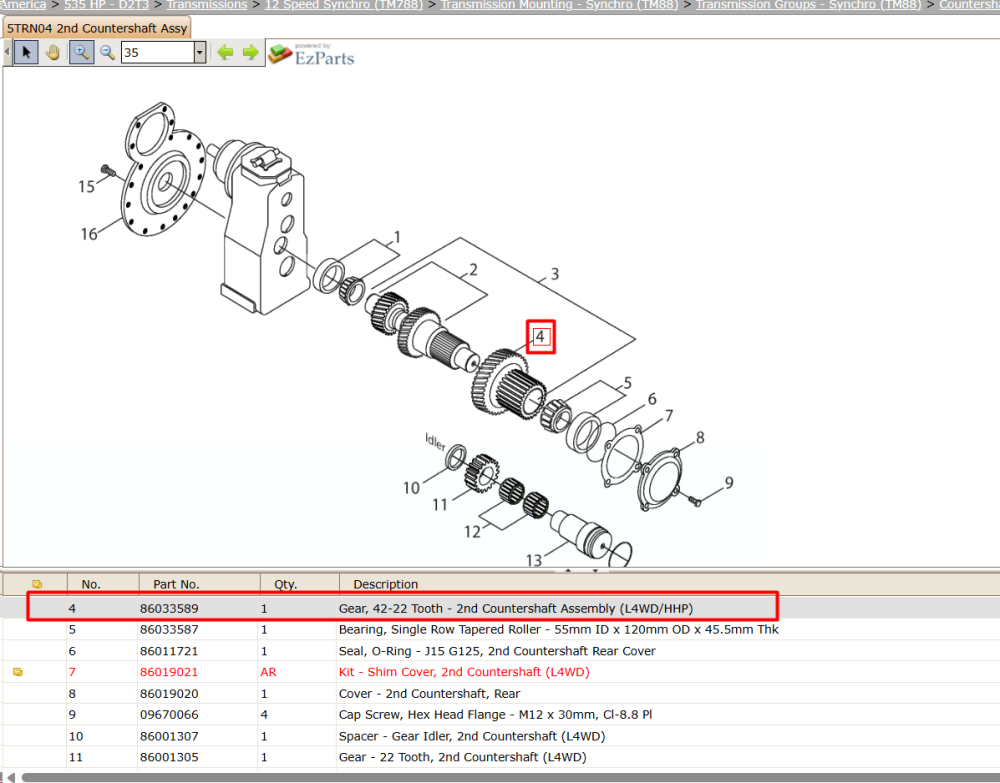1000x783 pixels.
Task: Click callout number 10 in the diagram
Action: [x=411, y=488]
